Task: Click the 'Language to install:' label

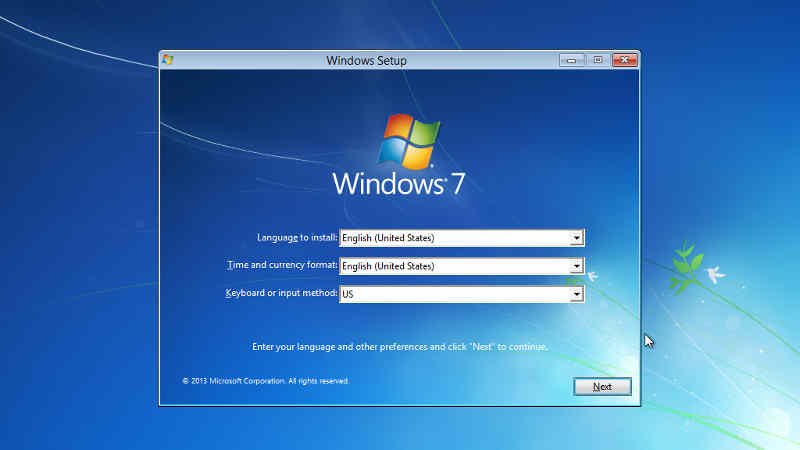Action: point(297,237)
